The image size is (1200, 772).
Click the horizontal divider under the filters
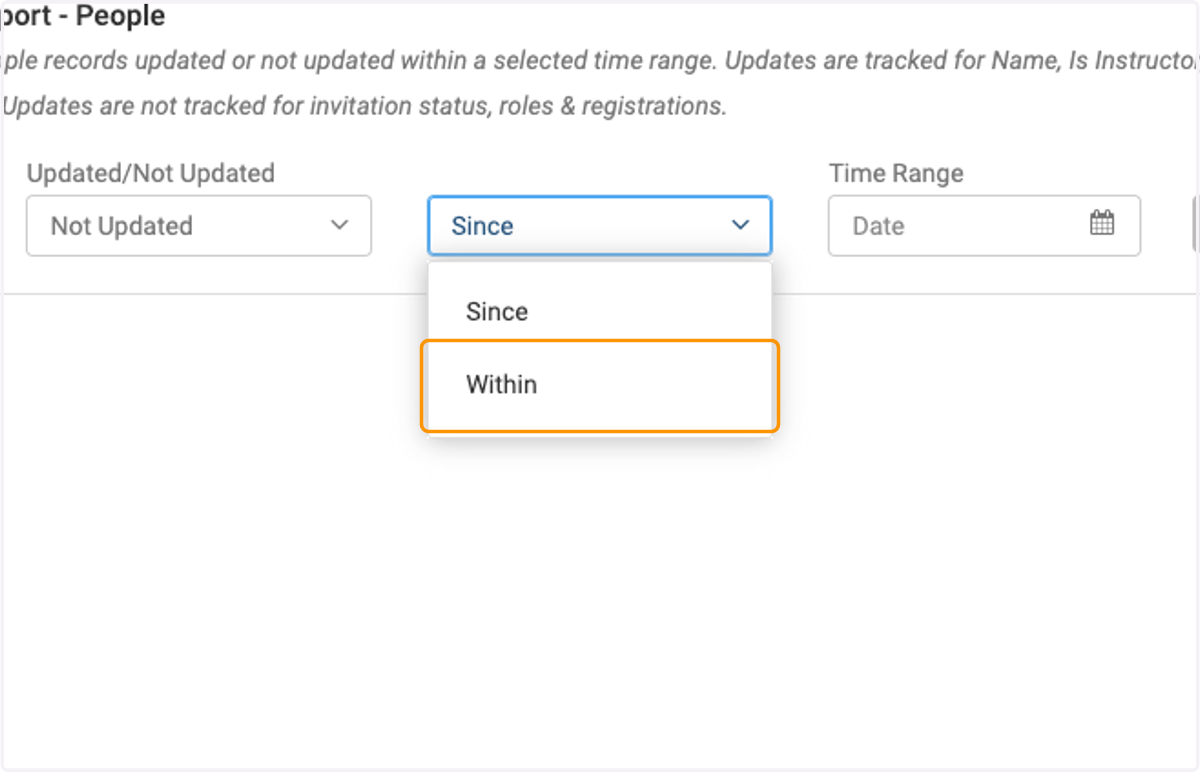(600, 294)
